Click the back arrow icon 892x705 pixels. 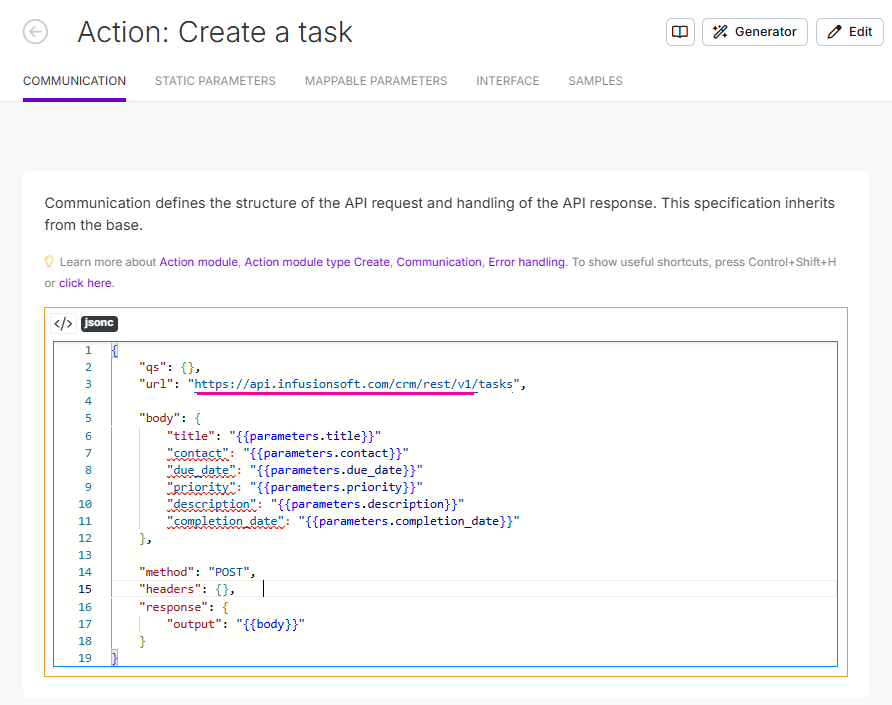(x=35, y=32)
